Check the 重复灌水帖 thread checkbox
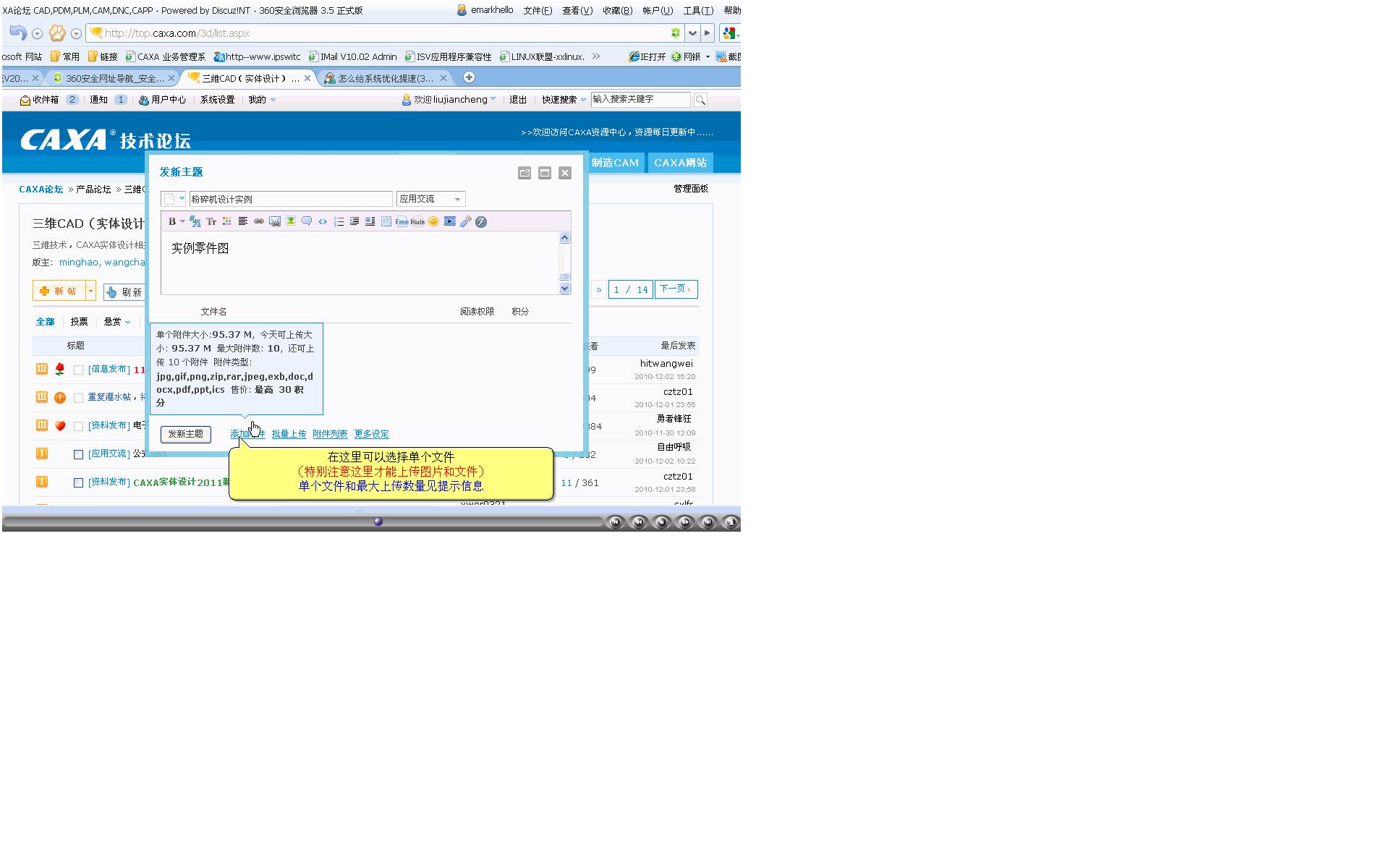This screenshot has height=868, width=1389. click(78, 398)
